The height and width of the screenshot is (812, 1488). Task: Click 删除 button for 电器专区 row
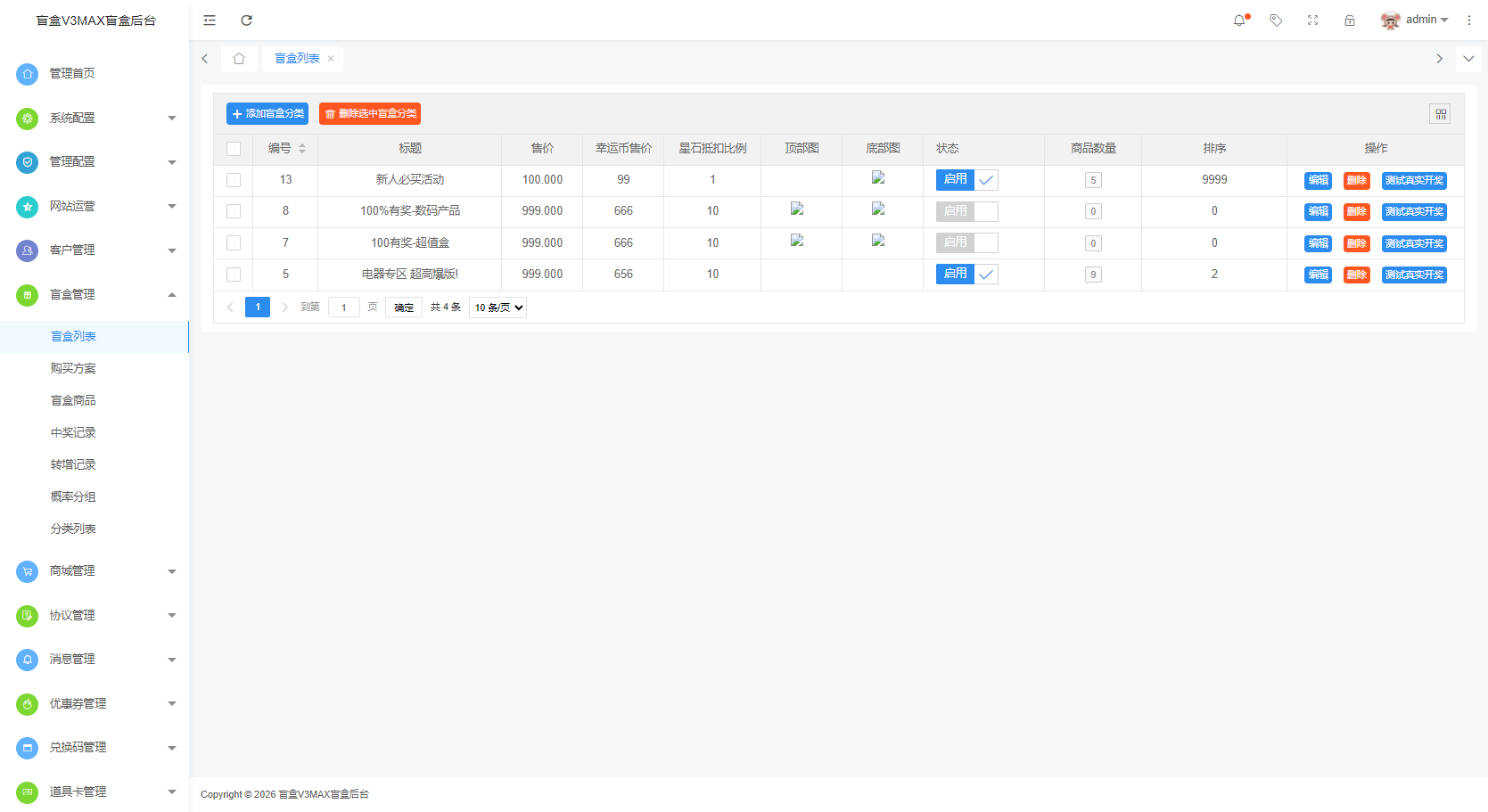(1356, 275)
